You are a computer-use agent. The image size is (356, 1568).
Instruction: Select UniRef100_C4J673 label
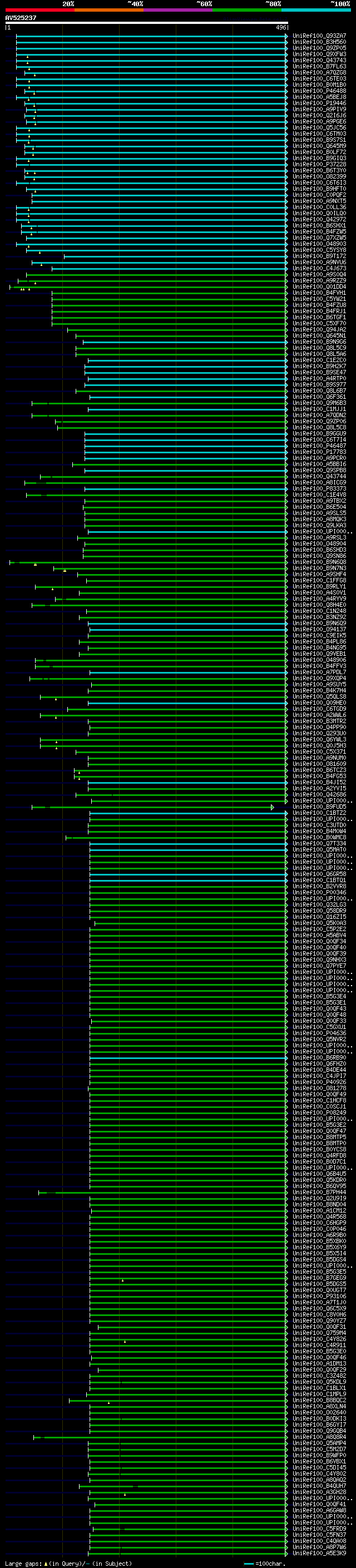coord(319,269)
